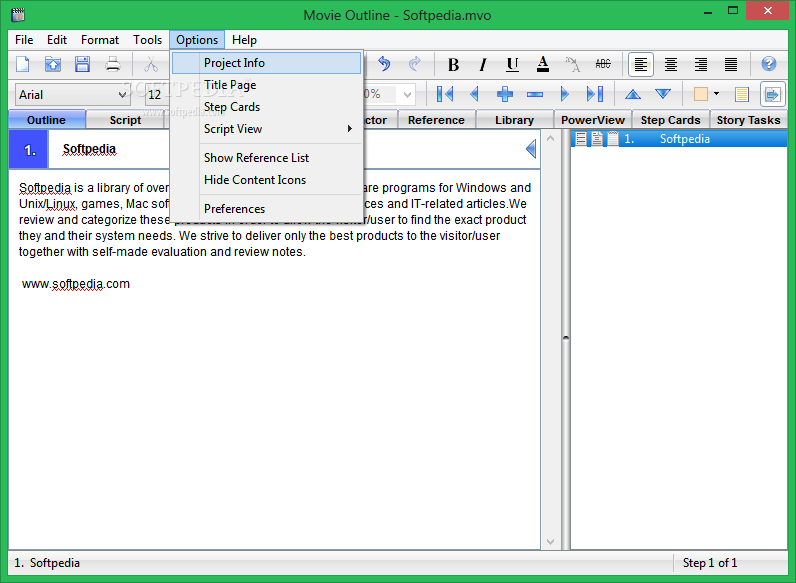The image size is (796, 583).
Task: Click the step color swatch
Action: (x=701, y=94)
